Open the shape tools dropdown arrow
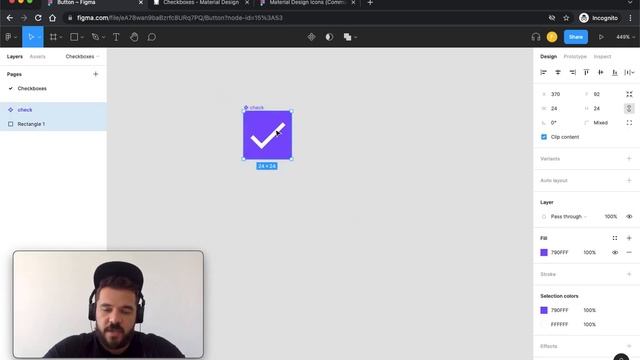 [82, 38]
